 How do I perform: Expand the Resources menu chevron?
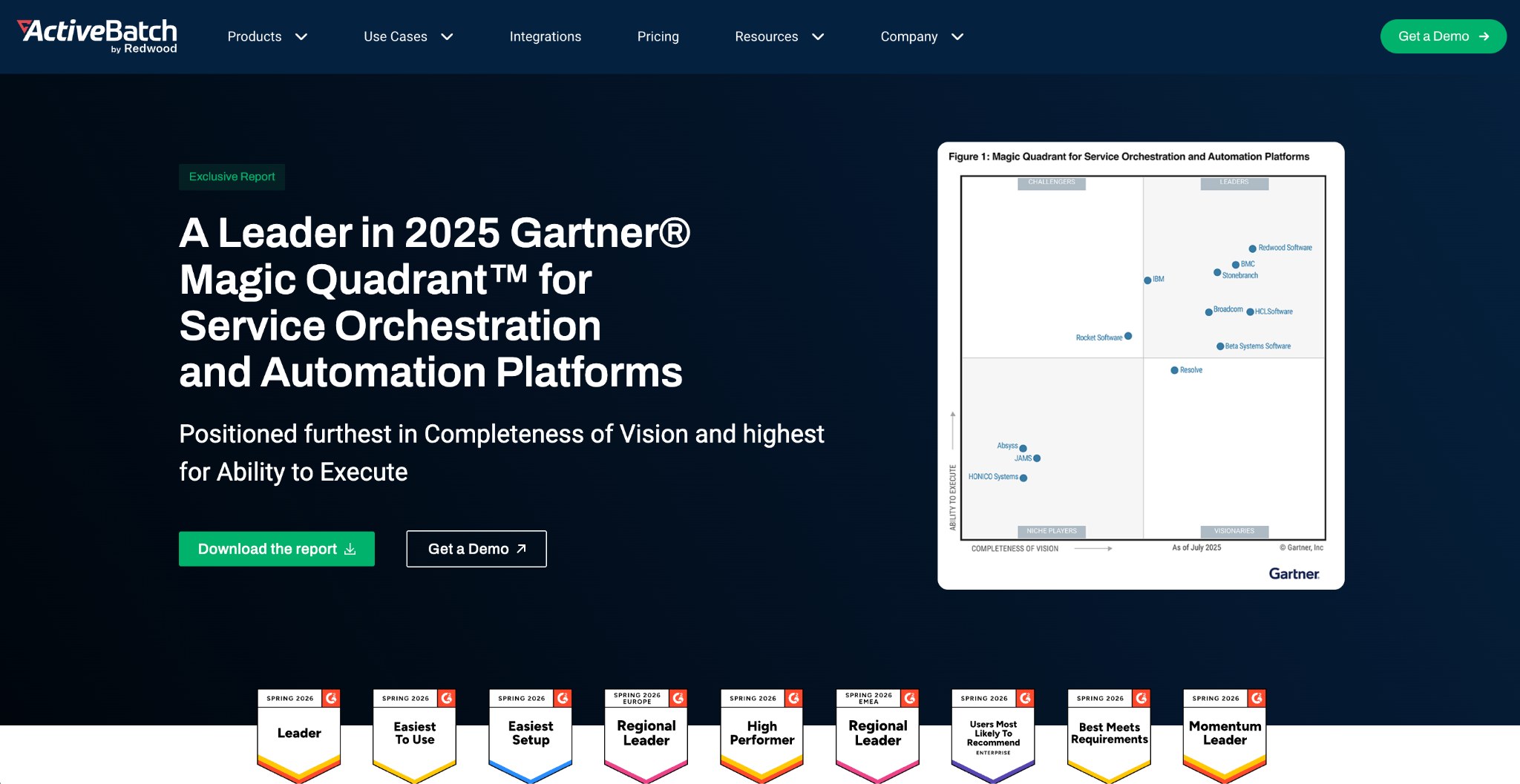pyautogui.click(x=818, y=37)
